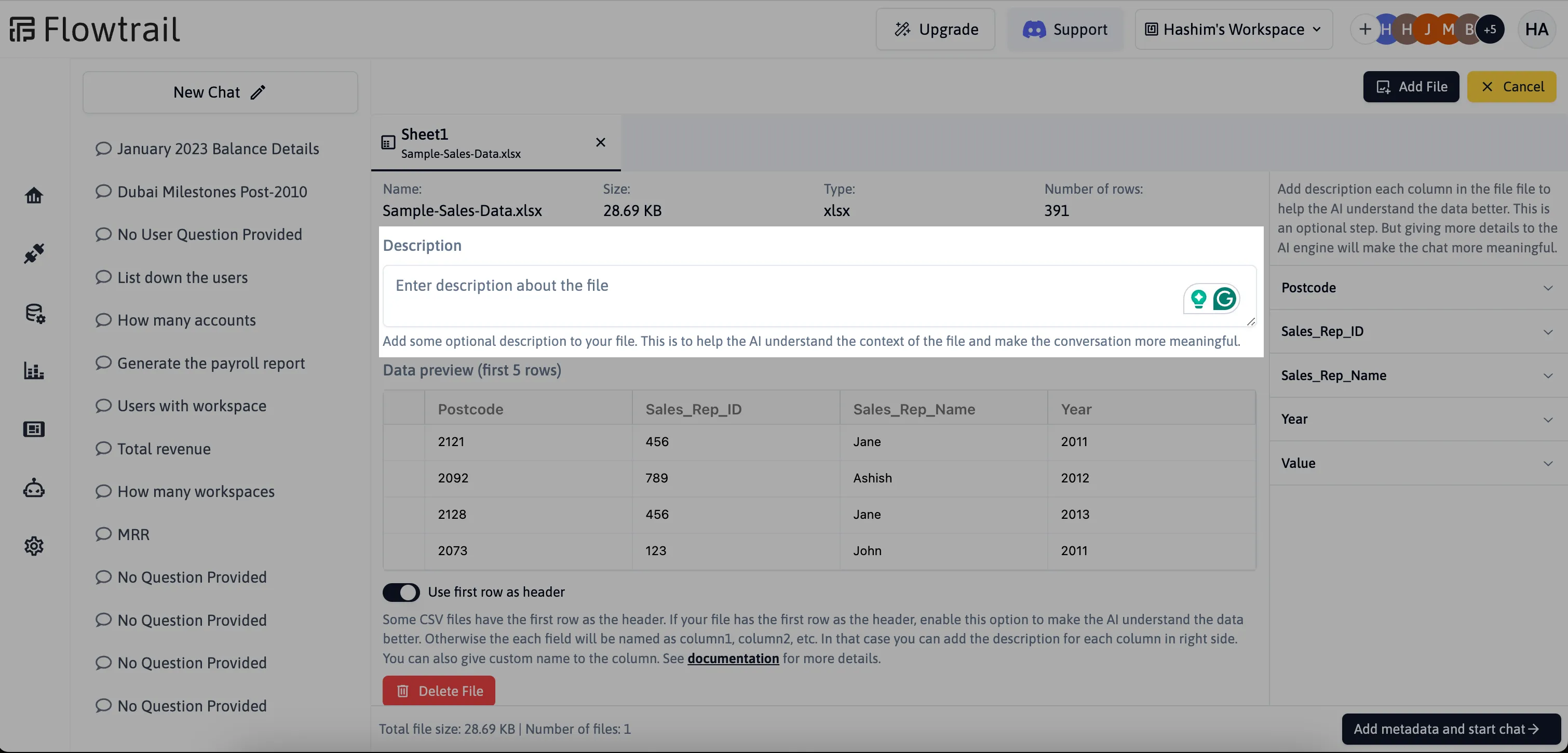Image resolution: width=1568 pixels, height=753 pixels.
Task: Click the plus icon to add member
Action: point(1364,29)
